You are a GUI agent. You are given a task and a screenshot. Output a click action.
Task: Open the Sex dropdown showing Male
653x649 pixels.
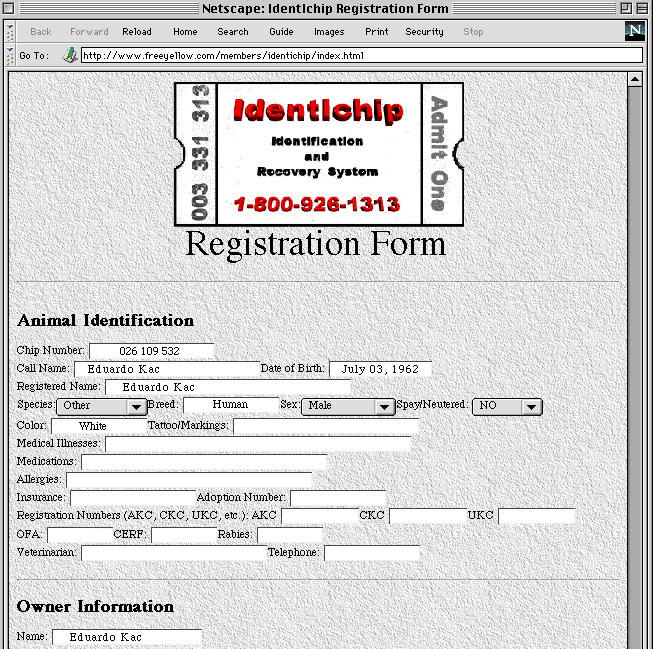pyautogui.click(x=348, y=406)
